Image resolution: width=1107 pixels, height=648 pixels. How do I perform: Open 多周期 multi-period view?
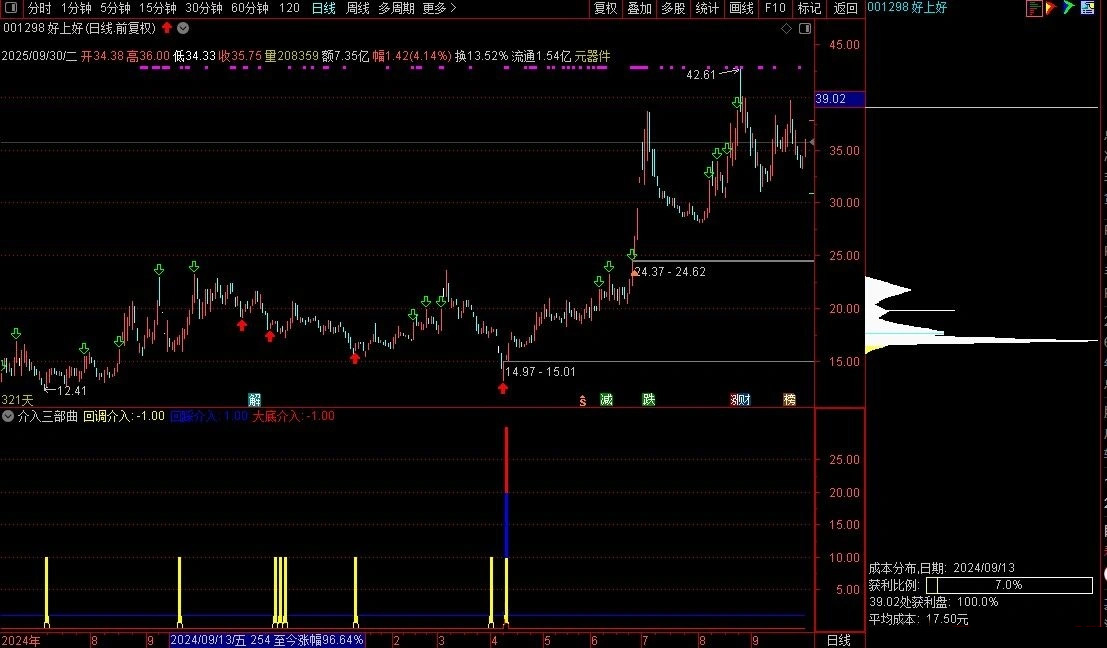(396, 8)
